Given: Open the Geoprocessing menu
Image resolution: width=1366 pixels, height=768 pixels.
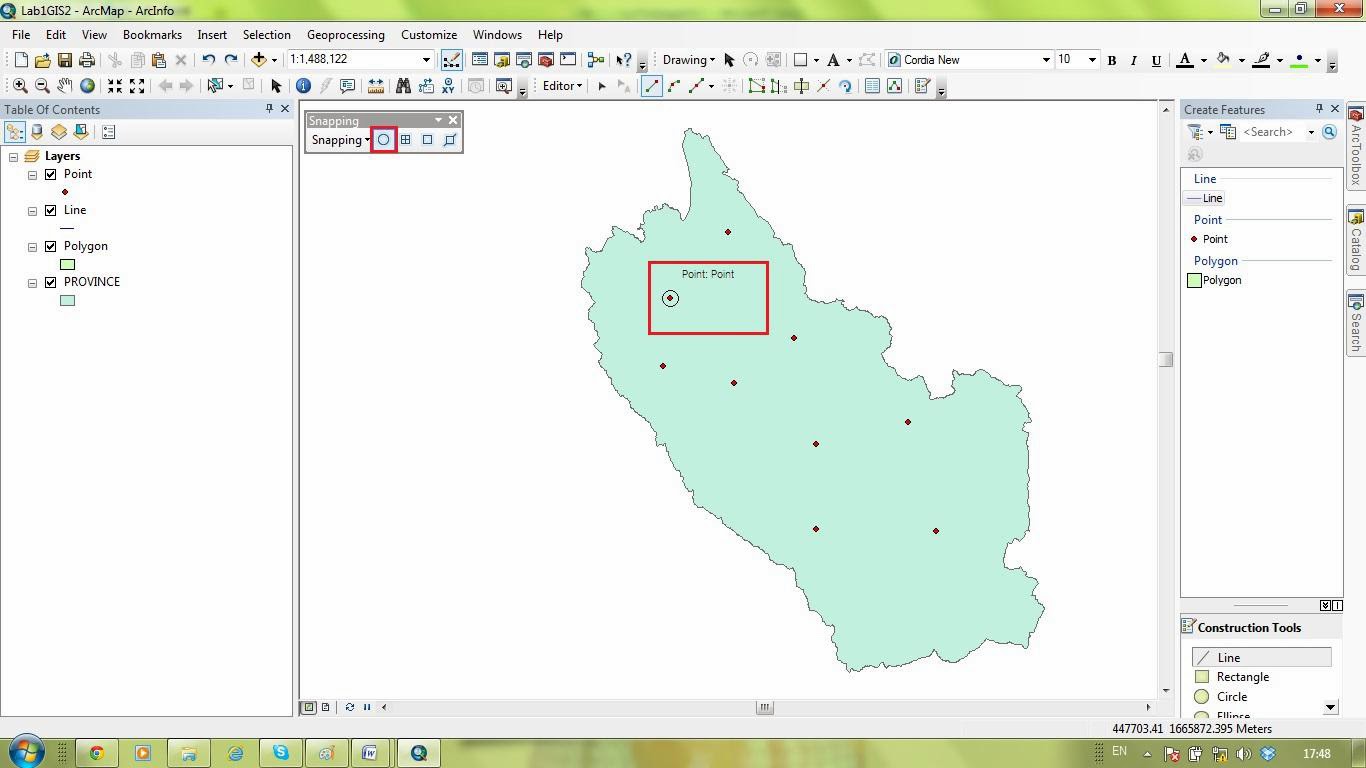Looking at the screenshot, I should 345,35.
